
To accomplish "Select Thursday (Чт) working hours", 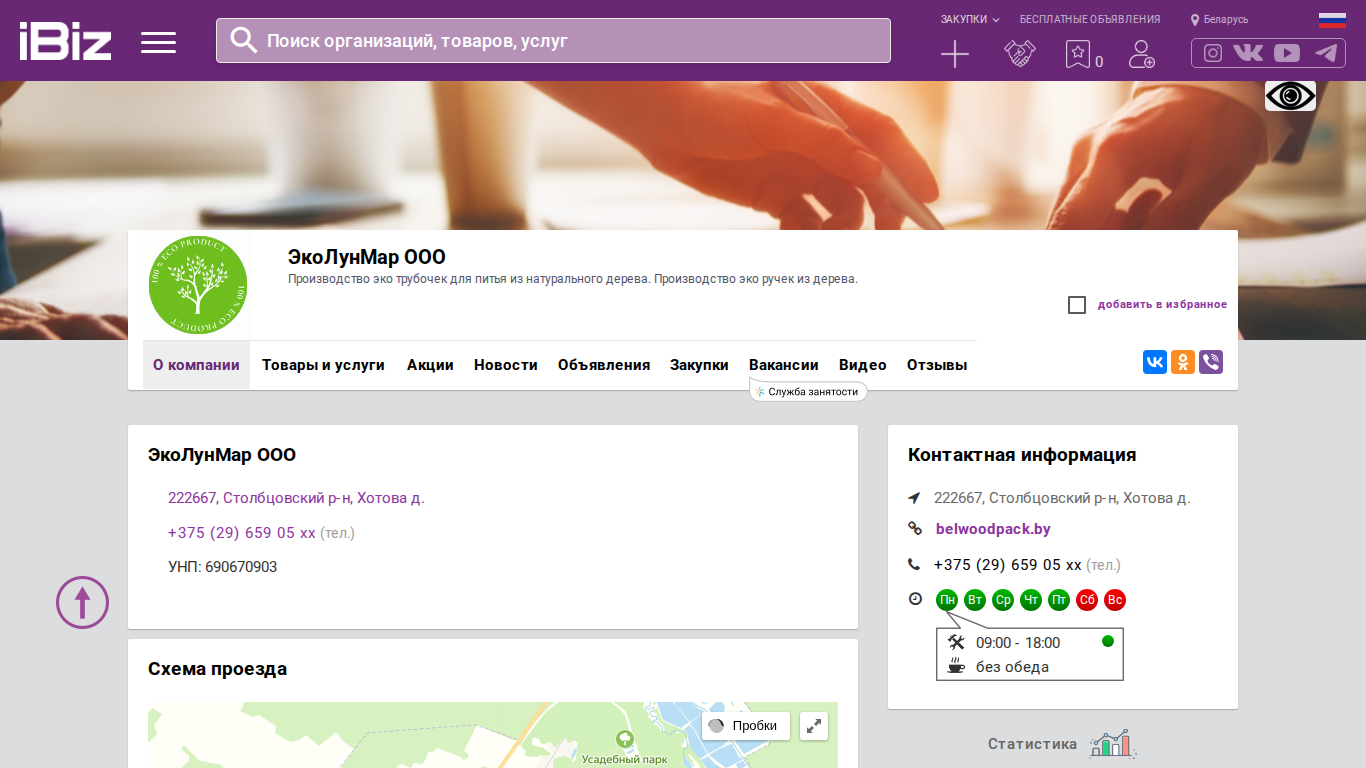I will [1031, 600].
